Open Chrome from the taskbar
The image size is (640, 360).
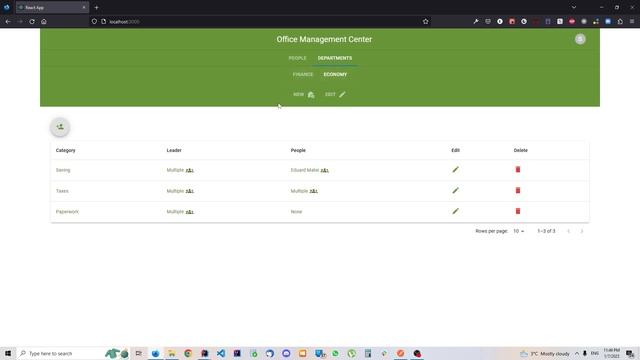click(188, 353)
